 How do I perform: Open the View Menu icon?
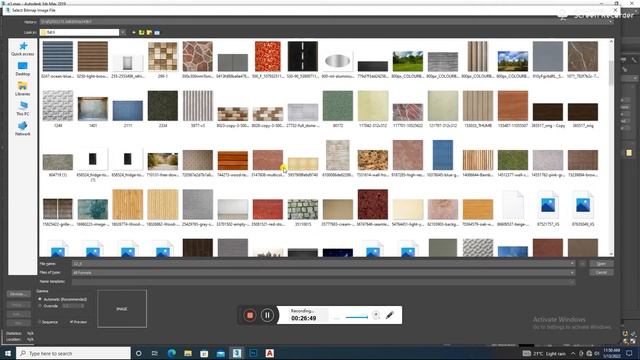pyautogui.click(x=157, y=32)
